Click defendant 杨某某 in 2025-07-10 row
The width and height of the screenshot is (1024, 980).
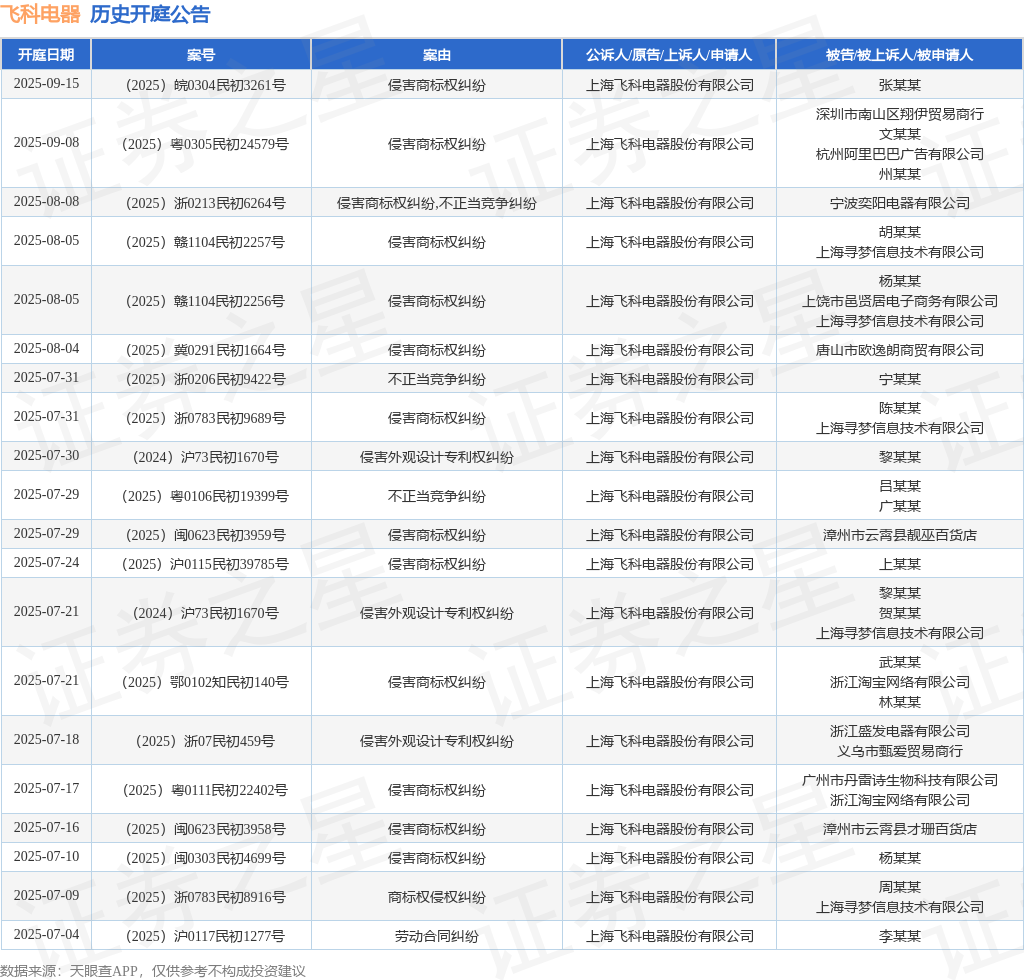tap(899, 858)
